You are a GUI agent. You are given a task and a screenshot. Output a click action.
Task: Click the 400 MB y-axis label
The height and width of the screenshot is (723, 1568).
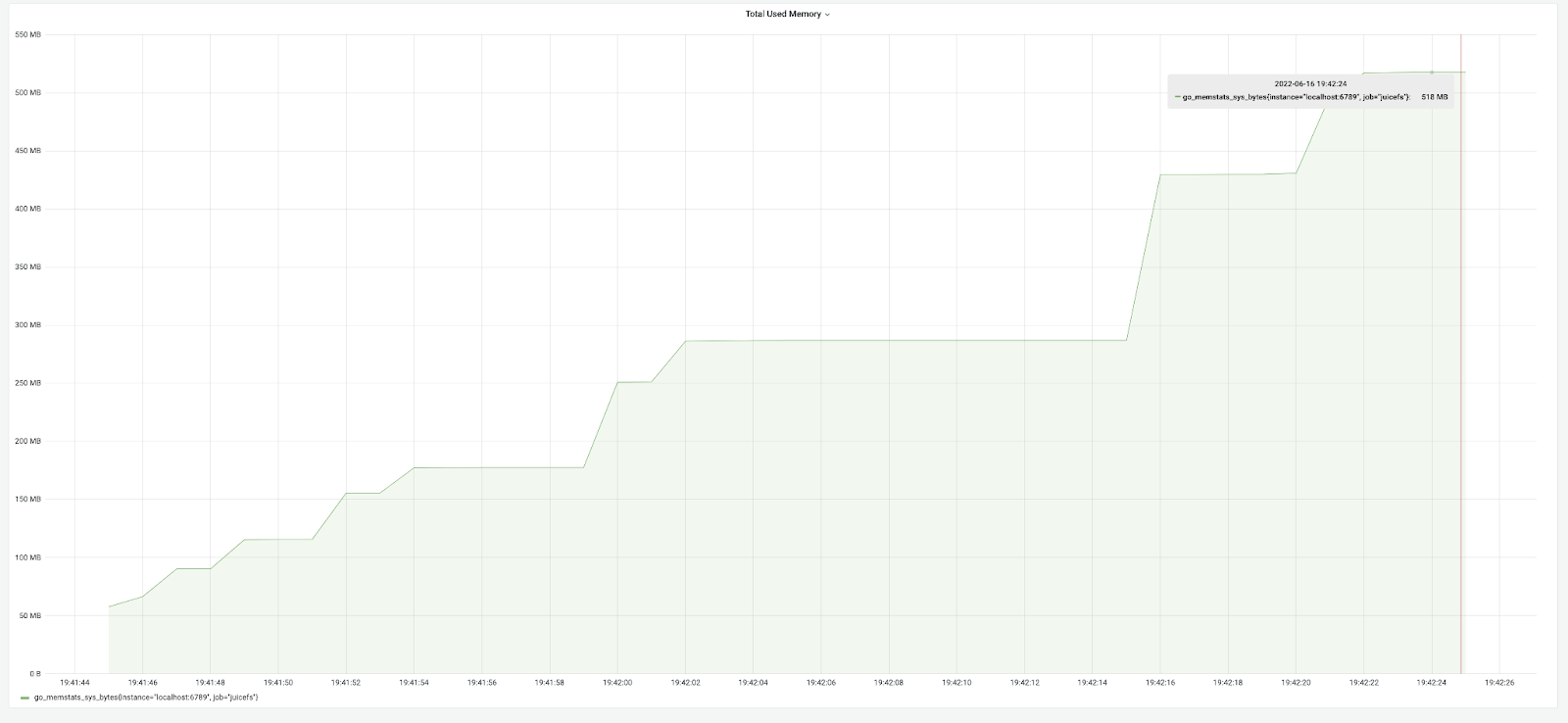(x=28, y=209)
